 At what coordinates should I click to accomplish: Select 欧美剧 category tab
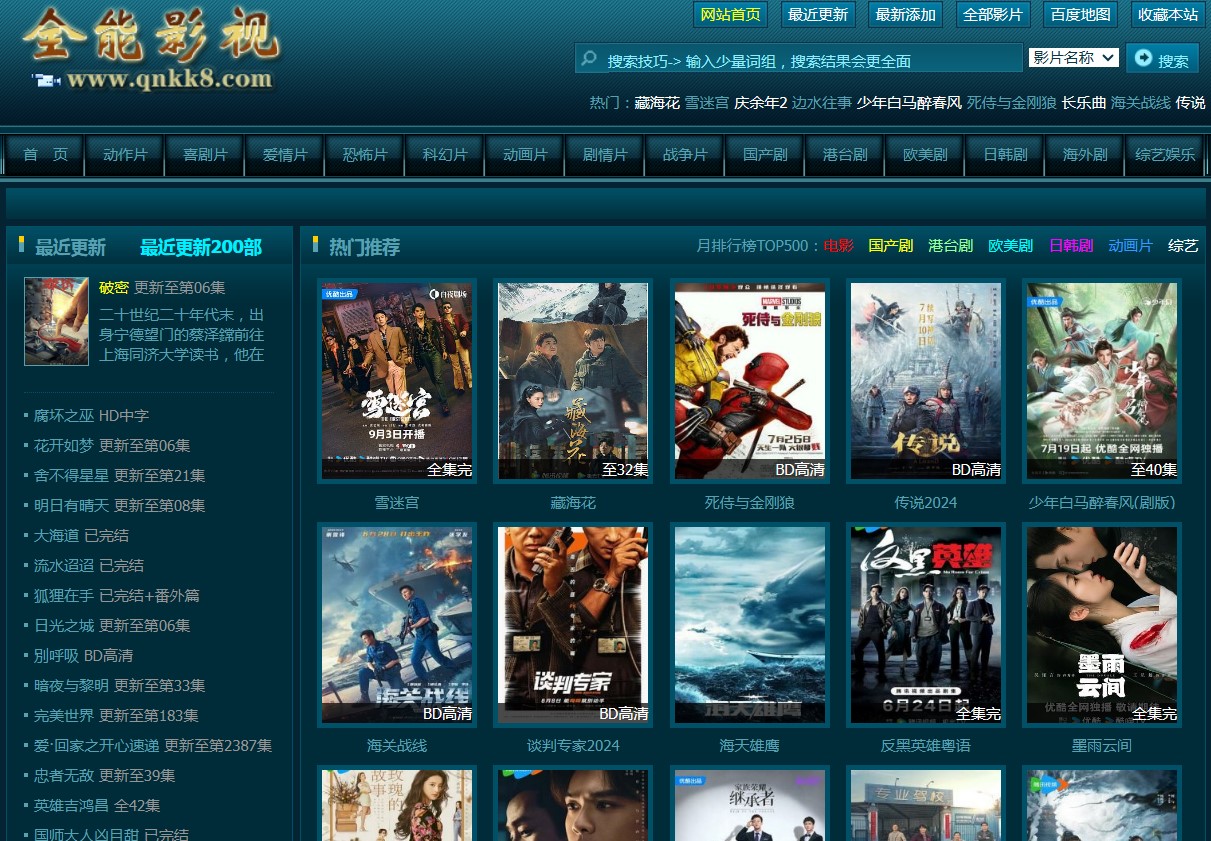[925, 155]
